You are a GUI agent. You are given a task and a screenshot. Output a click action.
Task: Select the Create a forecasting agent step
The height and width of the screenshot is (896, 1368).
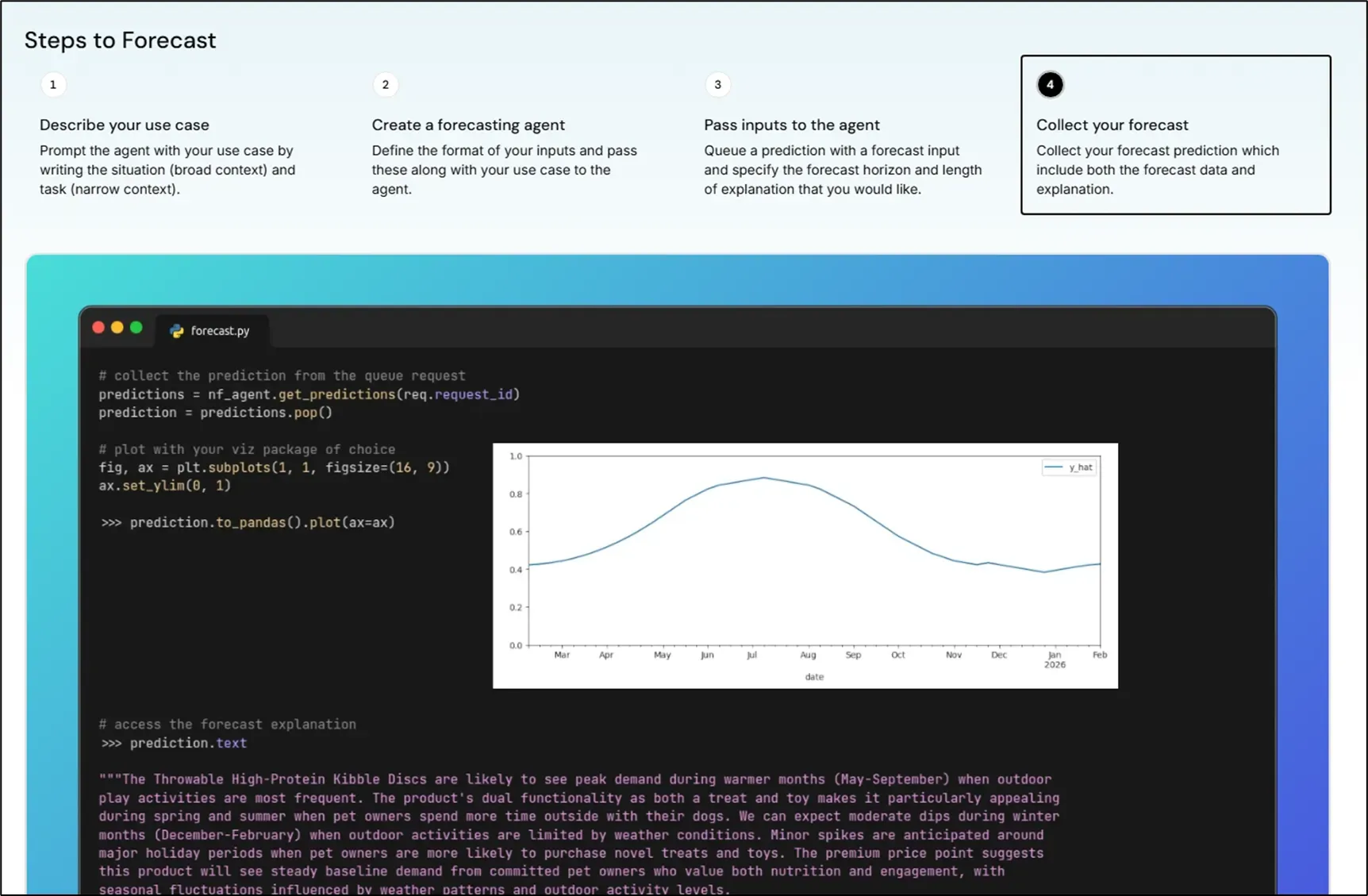468,125
